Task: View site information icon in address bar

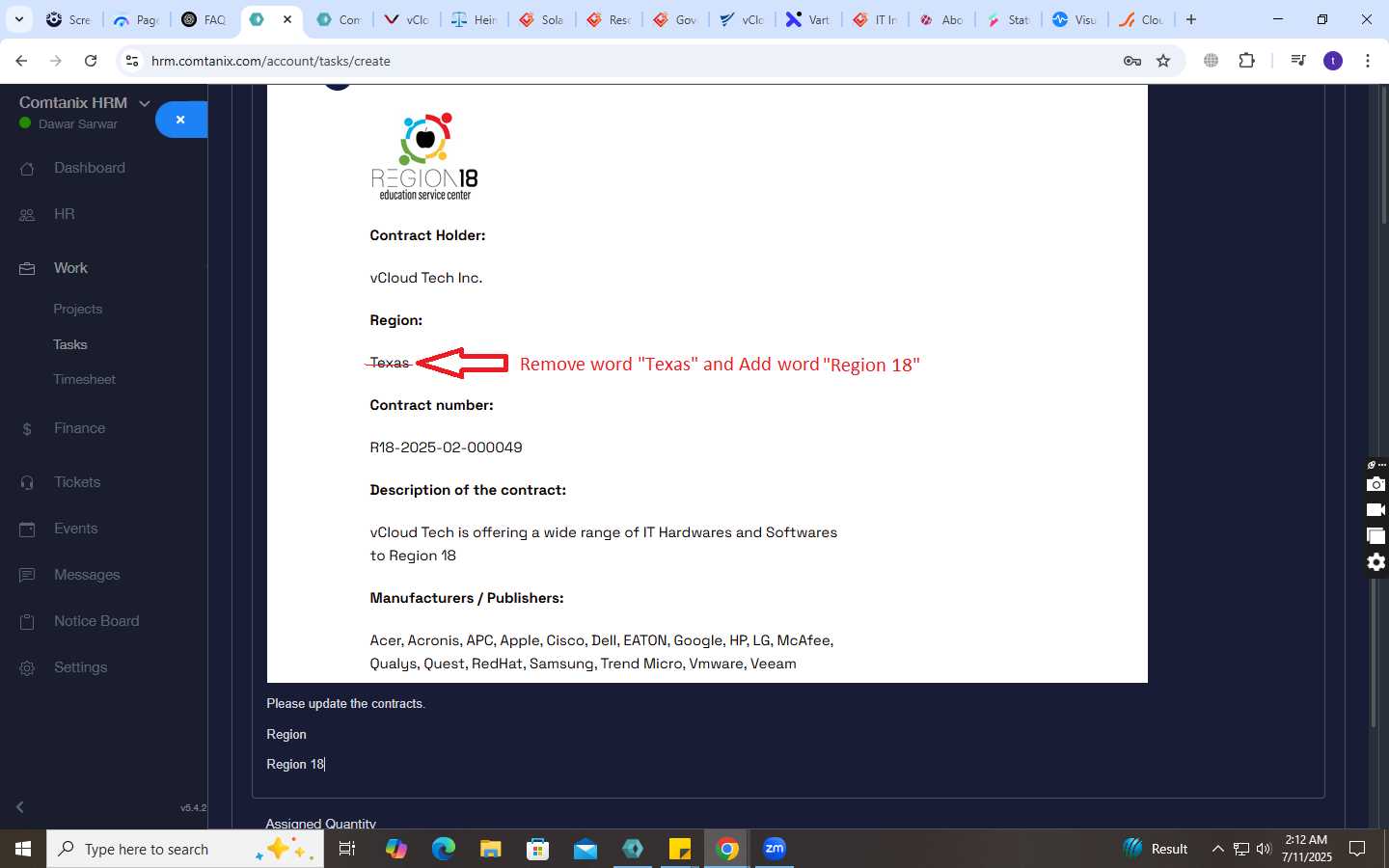Action: [x=132, y=61]
